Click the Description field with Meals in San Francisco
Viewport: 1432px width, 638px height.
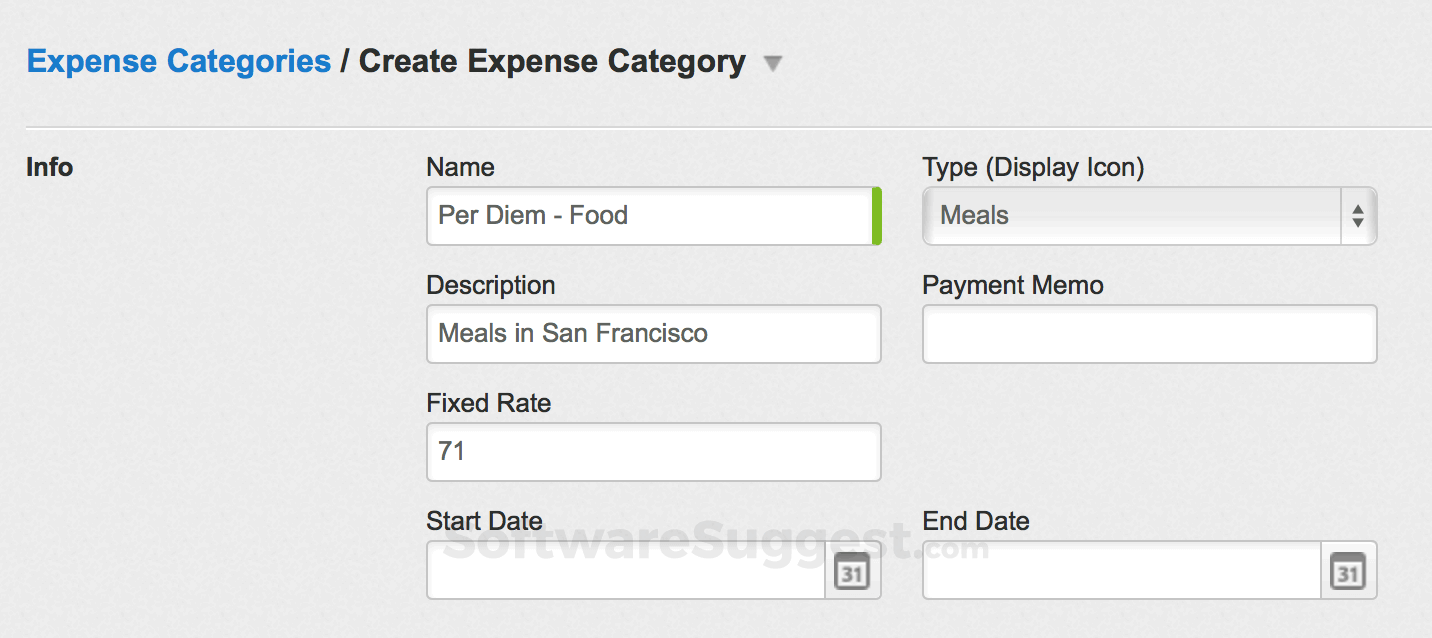click(653, 334)
